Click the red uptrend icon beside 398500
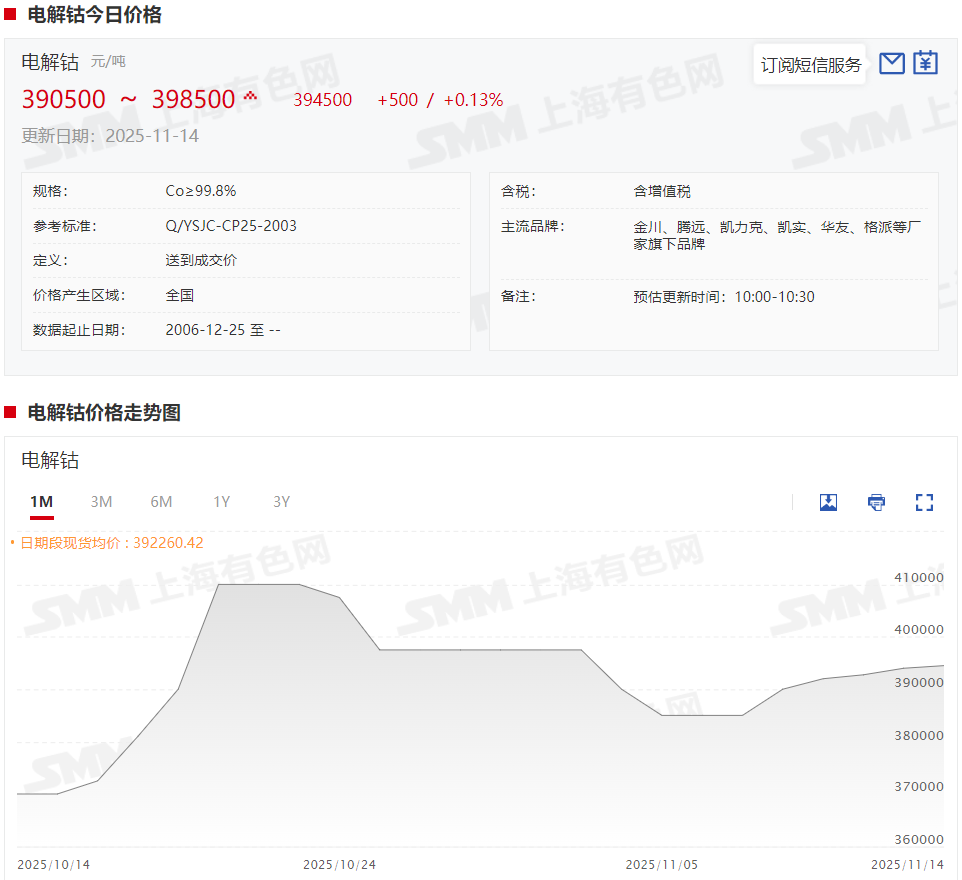The height and width of the screenshot is (880, 962). click(x=250, y=97)
